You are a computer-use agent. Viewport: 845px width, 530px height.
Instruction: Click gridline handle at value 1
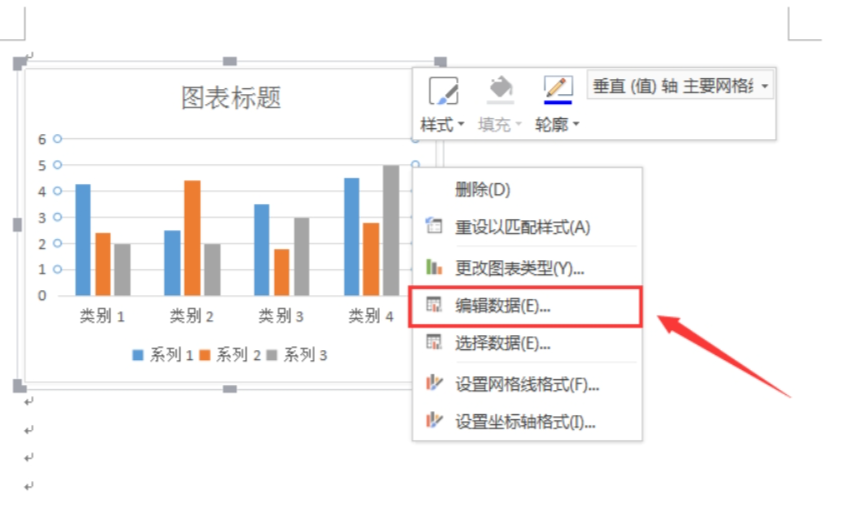(57, 269)
